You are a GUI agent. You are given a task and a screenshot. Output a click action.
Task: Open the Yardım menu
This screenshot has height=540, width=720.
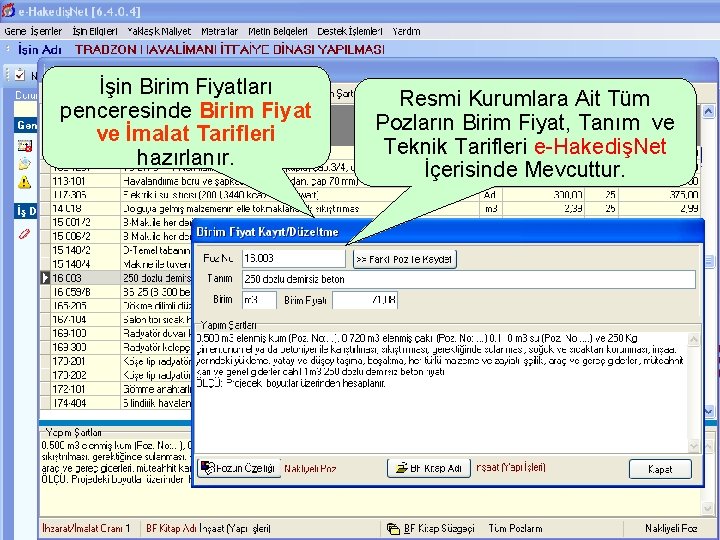point(406,31)
